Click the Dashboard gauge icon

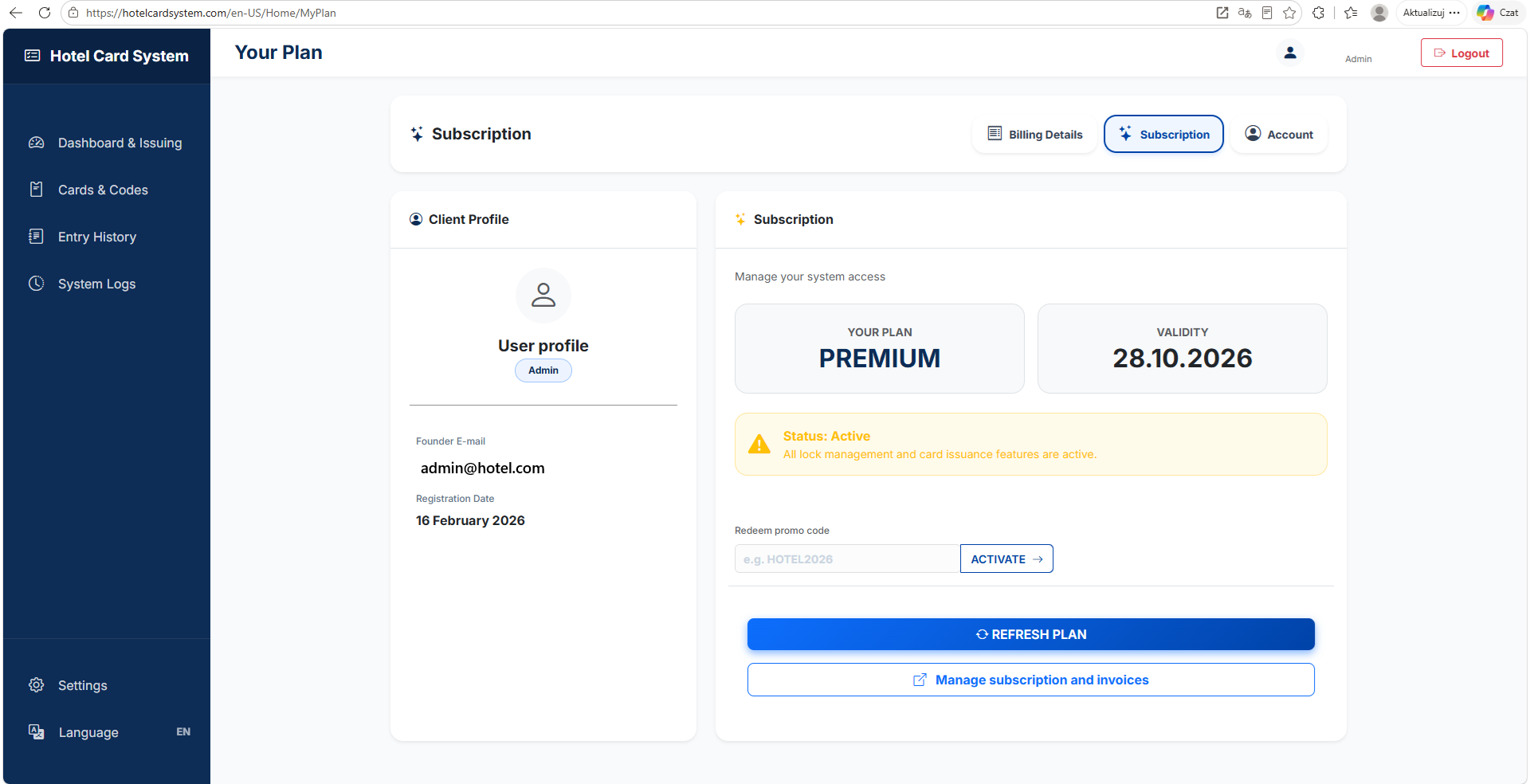click(x=36, y=143)
